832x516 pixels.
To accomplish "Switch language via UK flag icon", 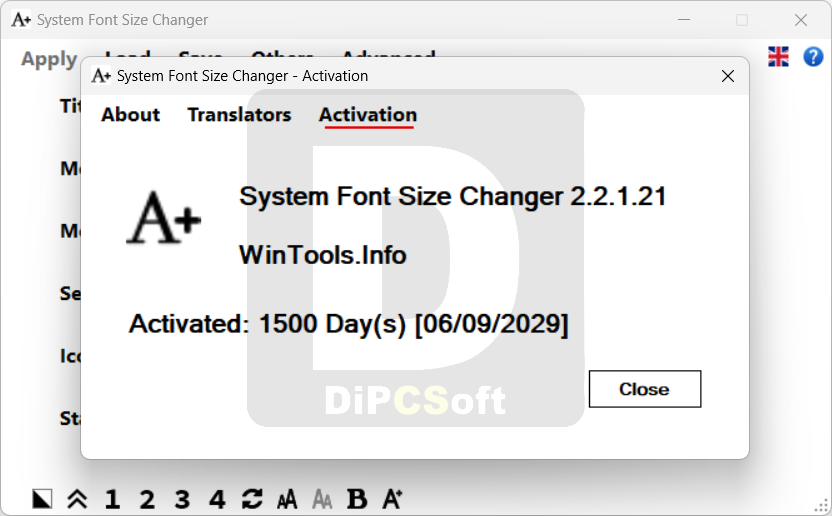I will (778, 56).
